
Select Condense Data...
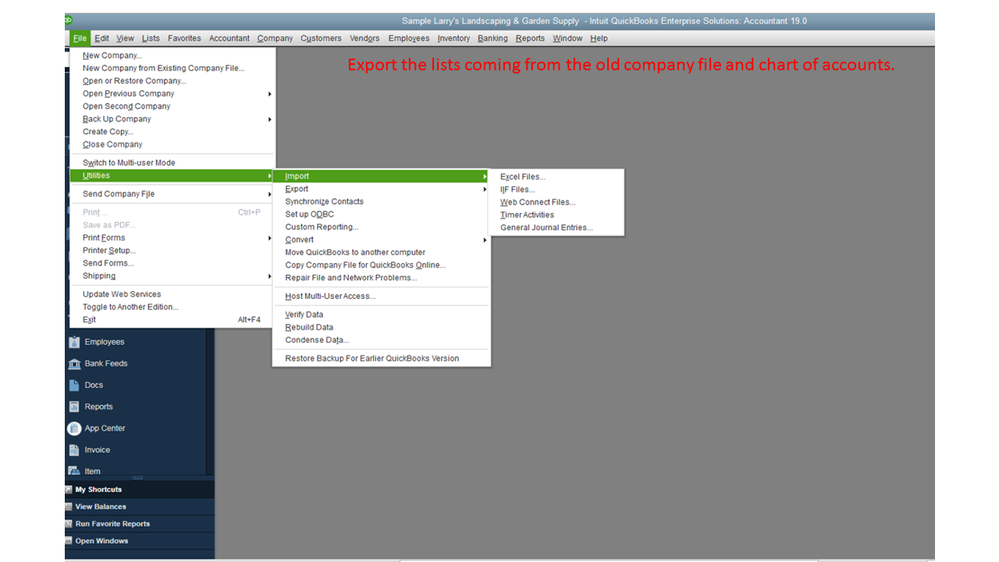coord(317,340)
